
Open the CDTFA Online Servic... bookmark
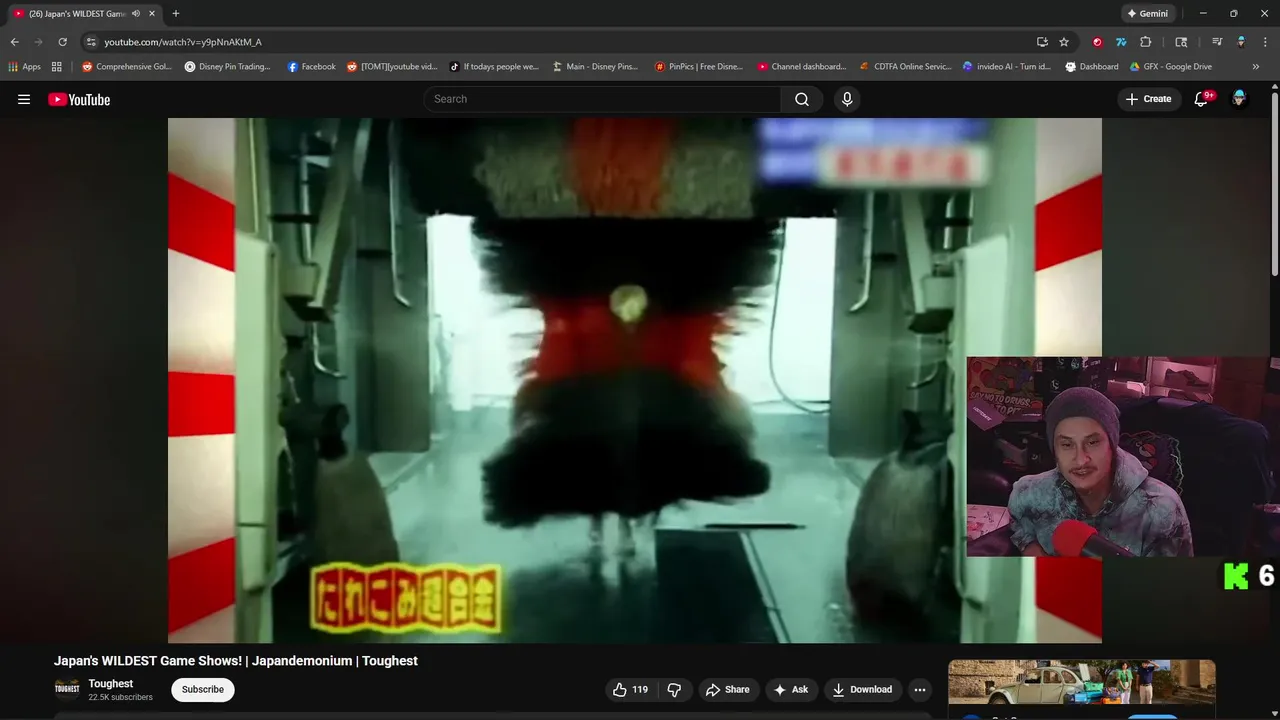[x=905, y=67]
